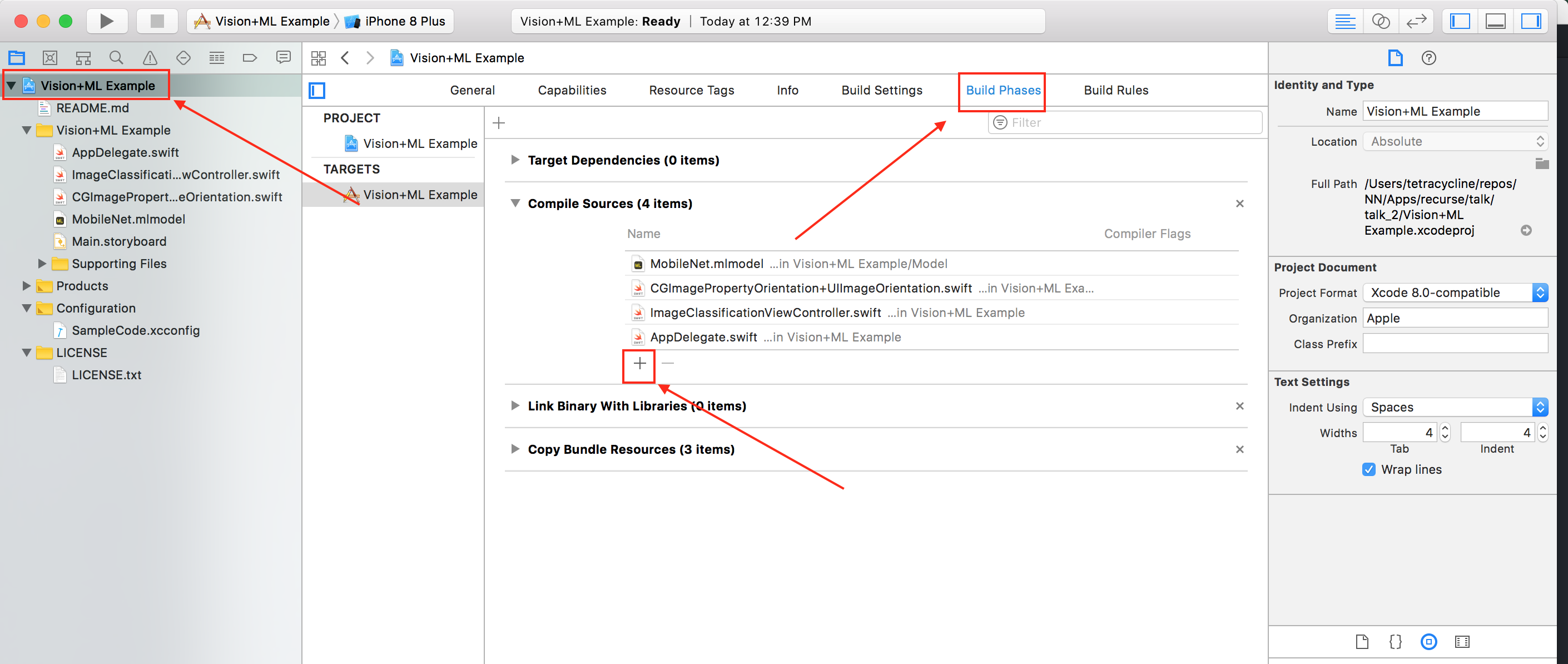
Task: Open the Project navigator folder icon
Action: click(x=17, y=58)
